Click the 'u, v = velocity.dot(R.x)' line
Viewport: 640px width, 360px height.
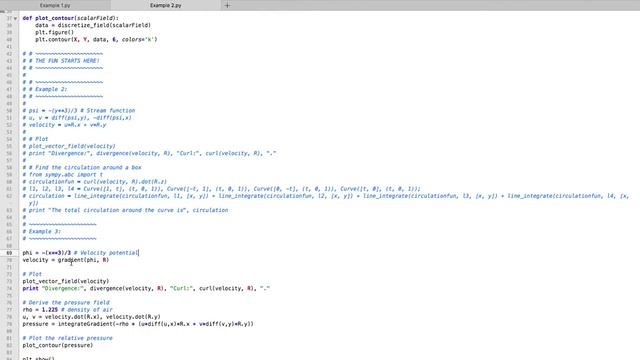tap(91, 317)
